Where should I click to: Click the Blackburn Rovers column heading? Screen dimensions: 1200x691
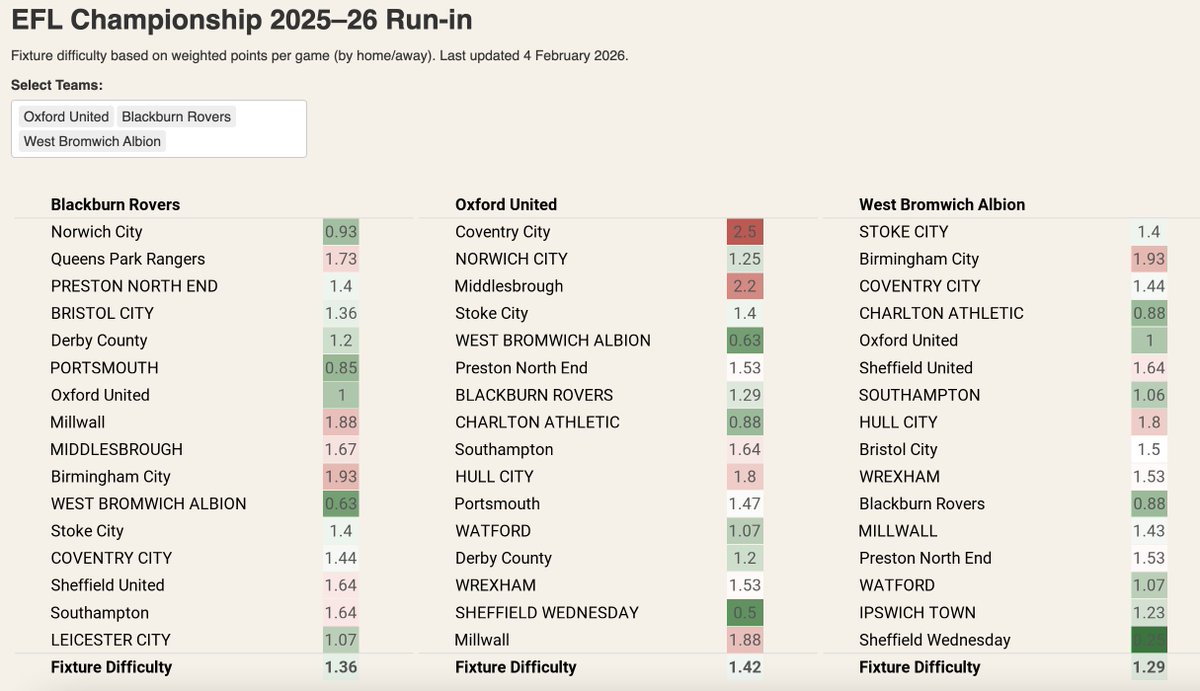pyautogui.click(x=115, y=204)
